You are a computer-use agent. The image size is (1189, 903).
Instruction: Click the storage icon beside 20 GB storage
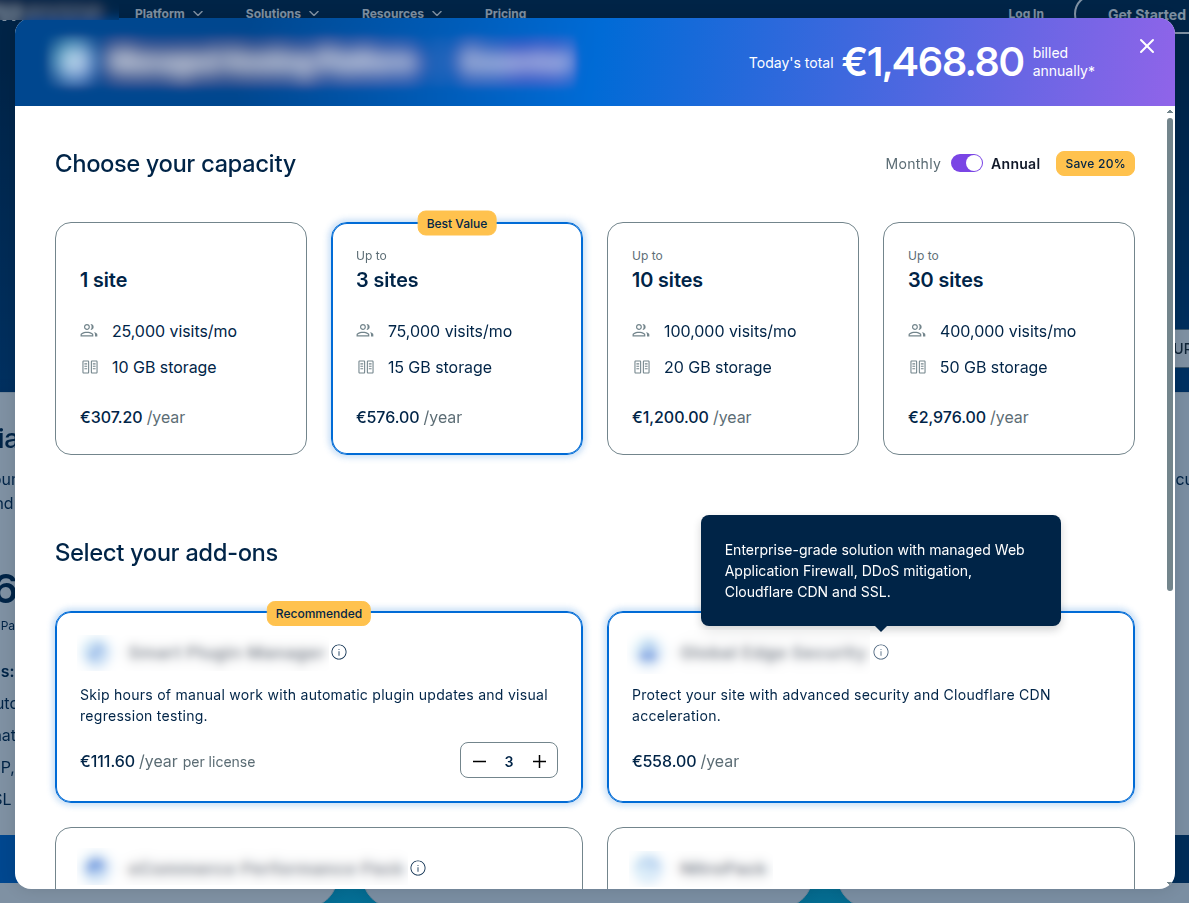[642, 367]
